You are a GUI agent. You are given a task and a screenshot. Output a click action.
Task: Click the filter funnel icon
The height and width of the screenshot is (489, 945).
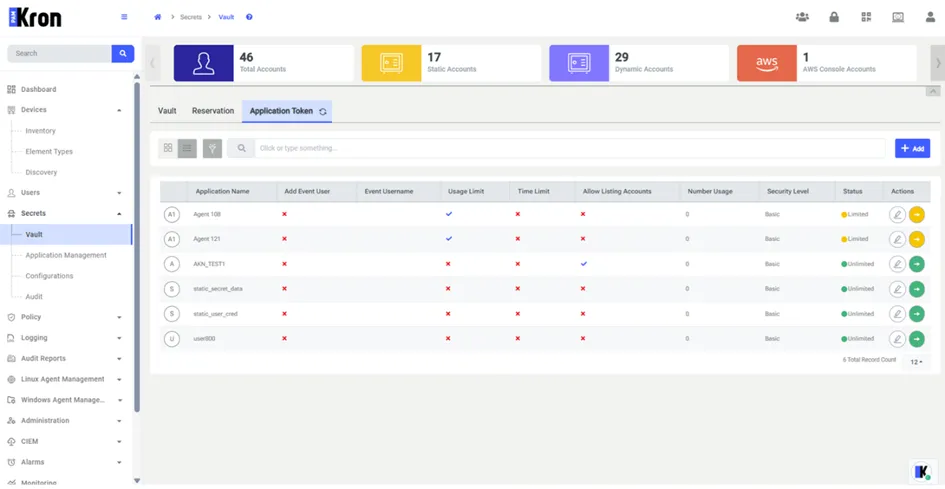click(x=212, y=148)
